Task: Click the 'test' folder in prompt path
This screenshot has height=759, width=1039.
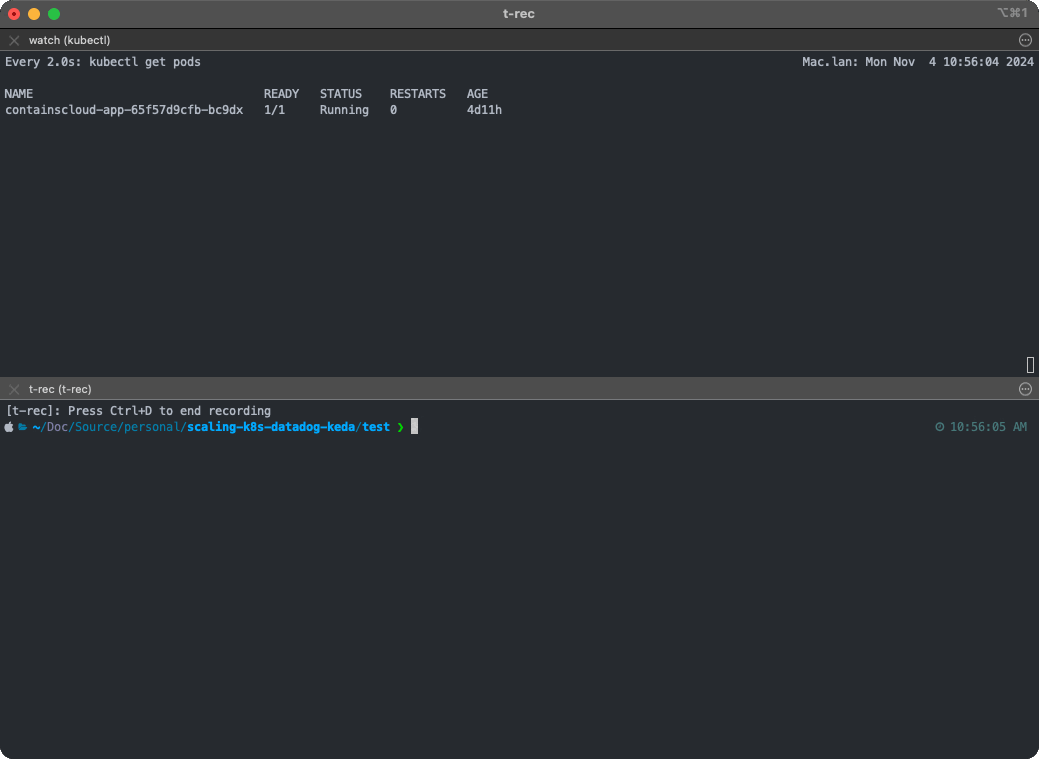Action: click(x=376, y=427)
